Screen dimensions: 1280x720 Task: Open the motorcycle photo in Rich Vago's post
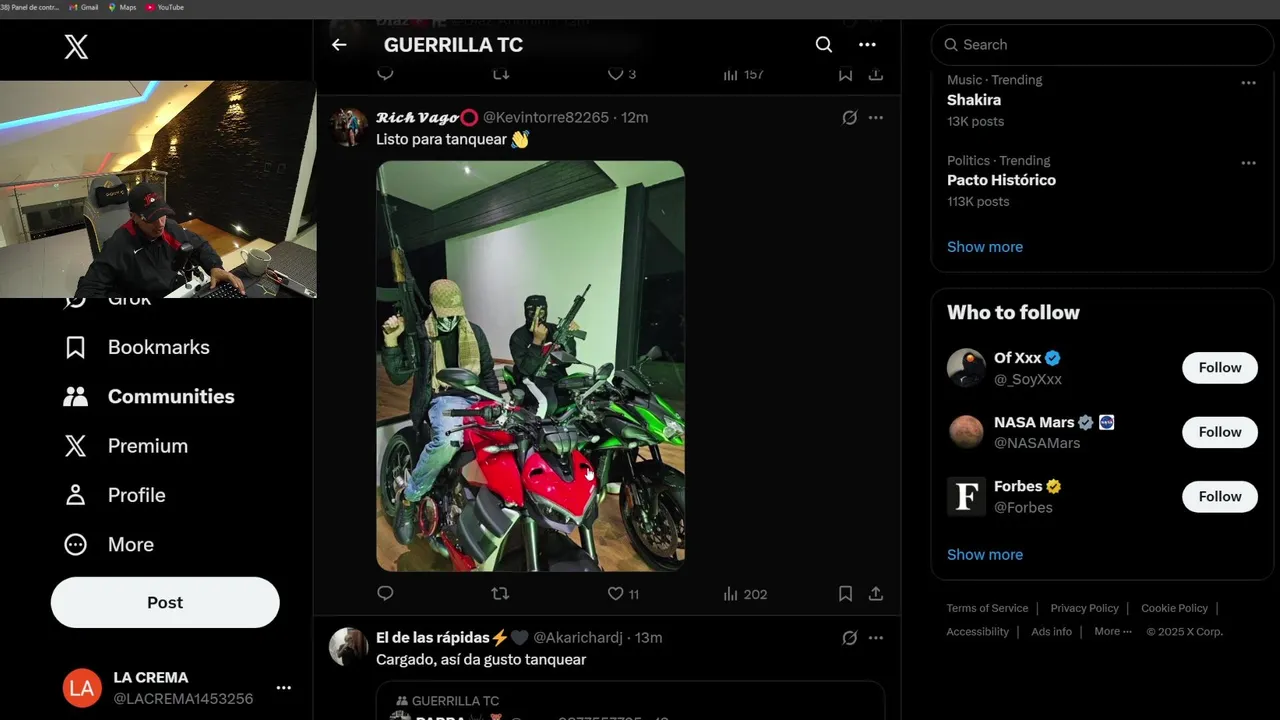click(x=530, y=366)
